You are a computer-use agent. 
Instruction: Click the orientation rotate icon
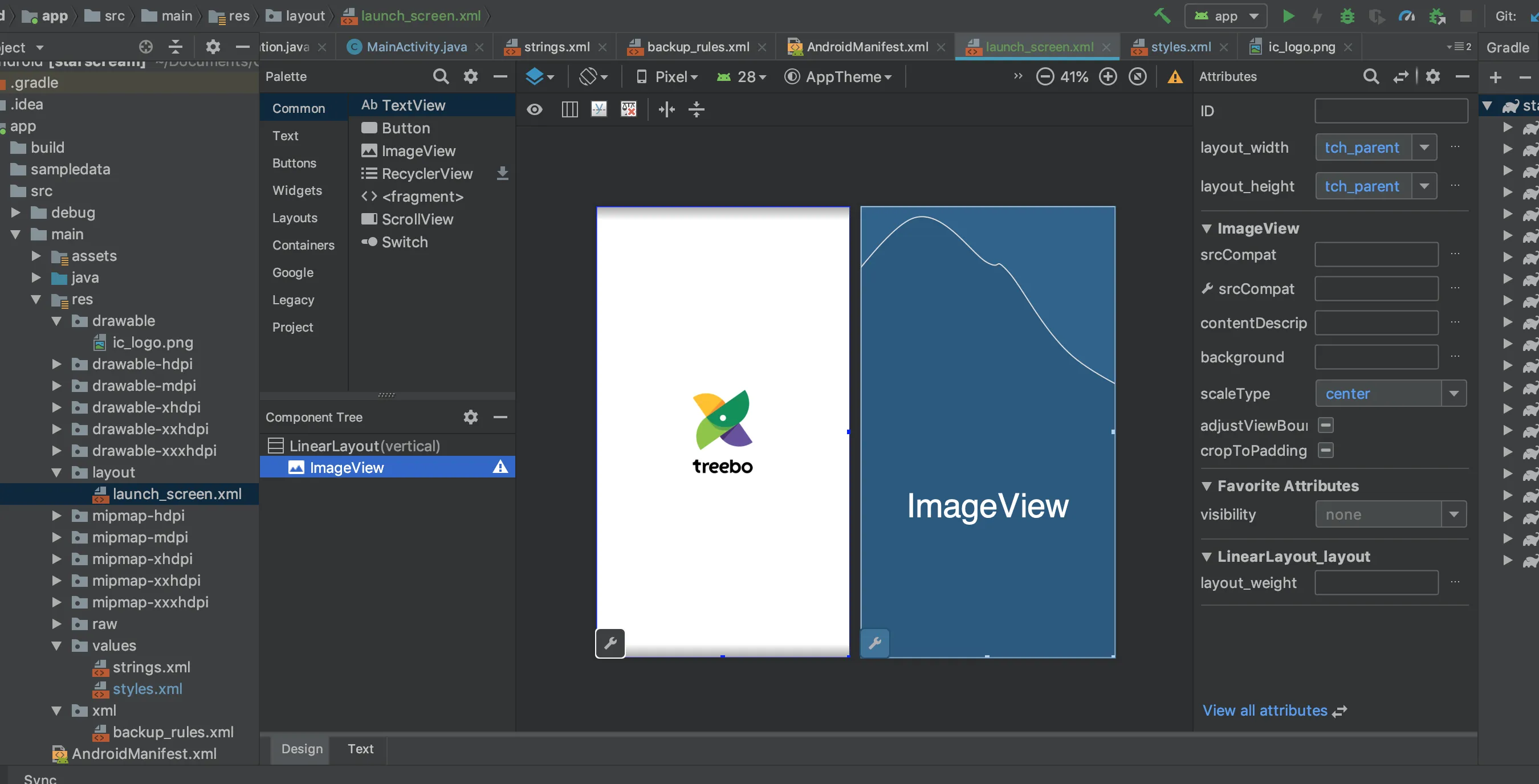[x=588, y=76]
